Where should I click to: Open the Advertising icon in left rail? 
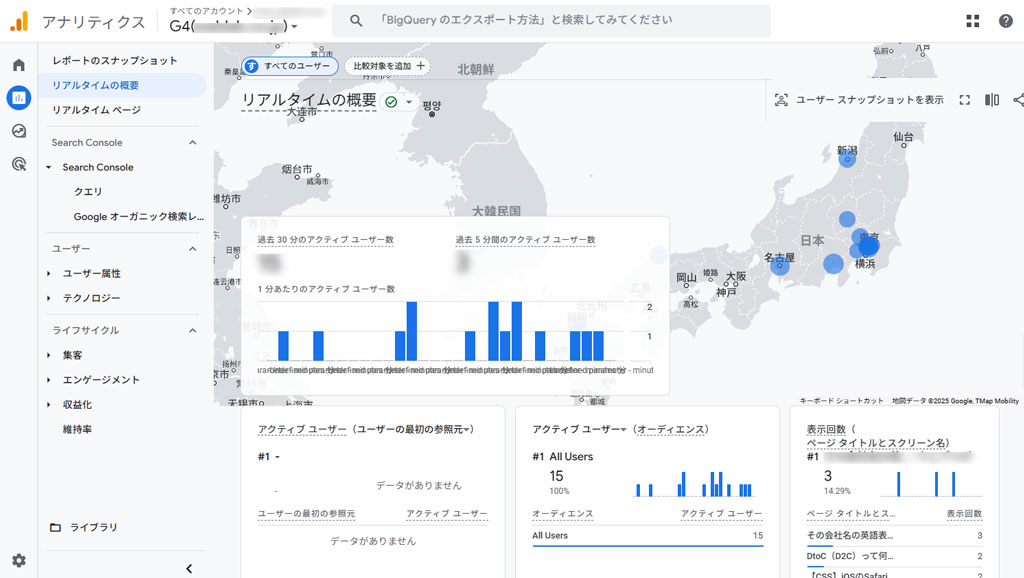[19, 164]
